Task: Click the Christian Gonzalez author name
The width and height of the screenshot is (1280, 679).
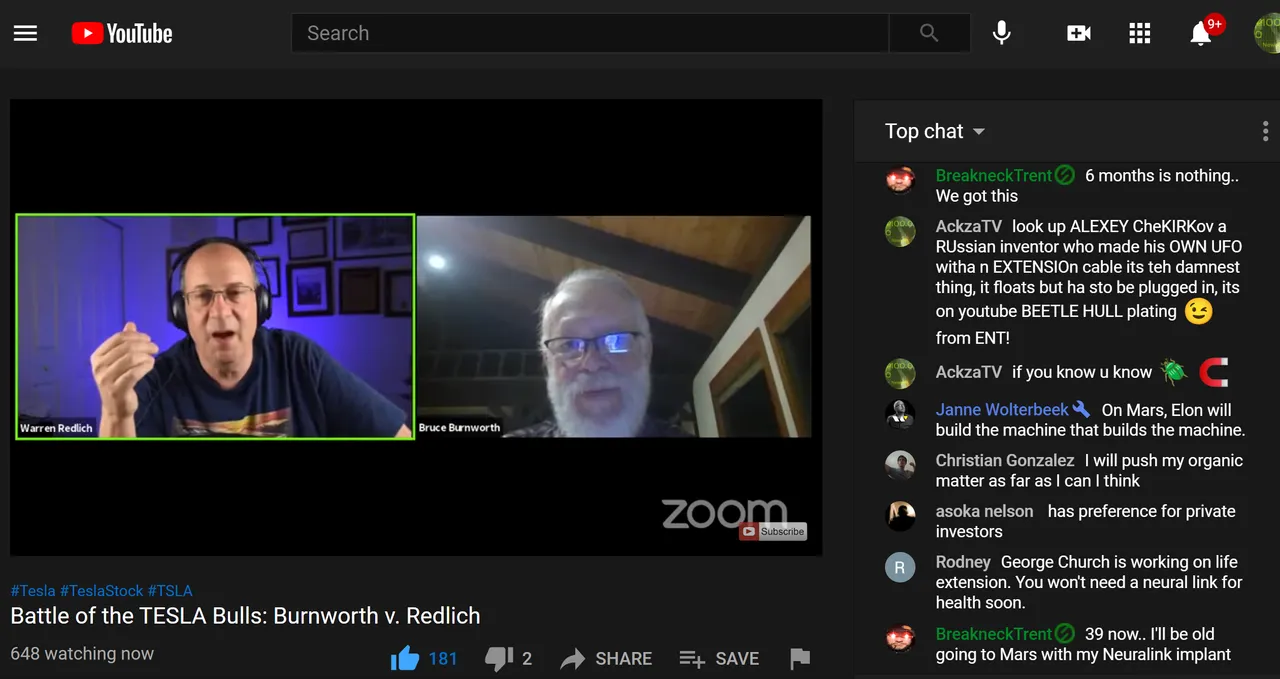Action: pos(1005,460)
